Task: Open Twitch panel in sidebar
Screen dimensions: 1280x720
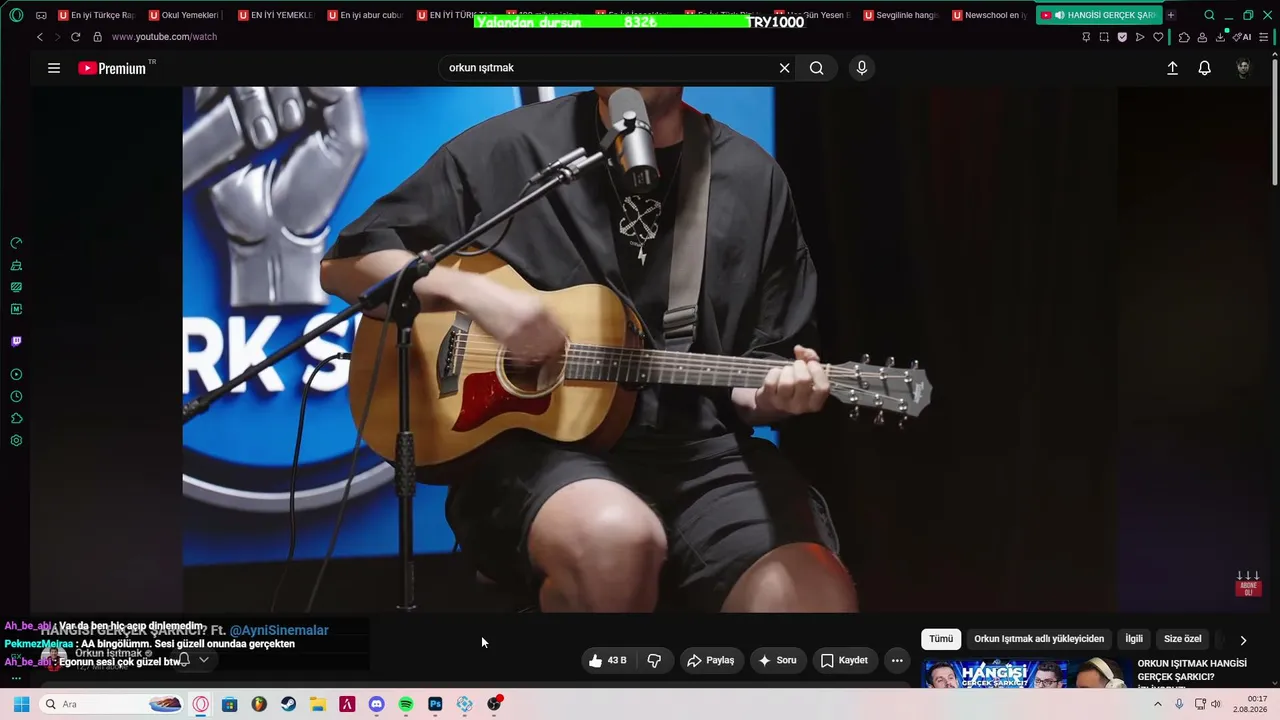Action: (16, 341)
